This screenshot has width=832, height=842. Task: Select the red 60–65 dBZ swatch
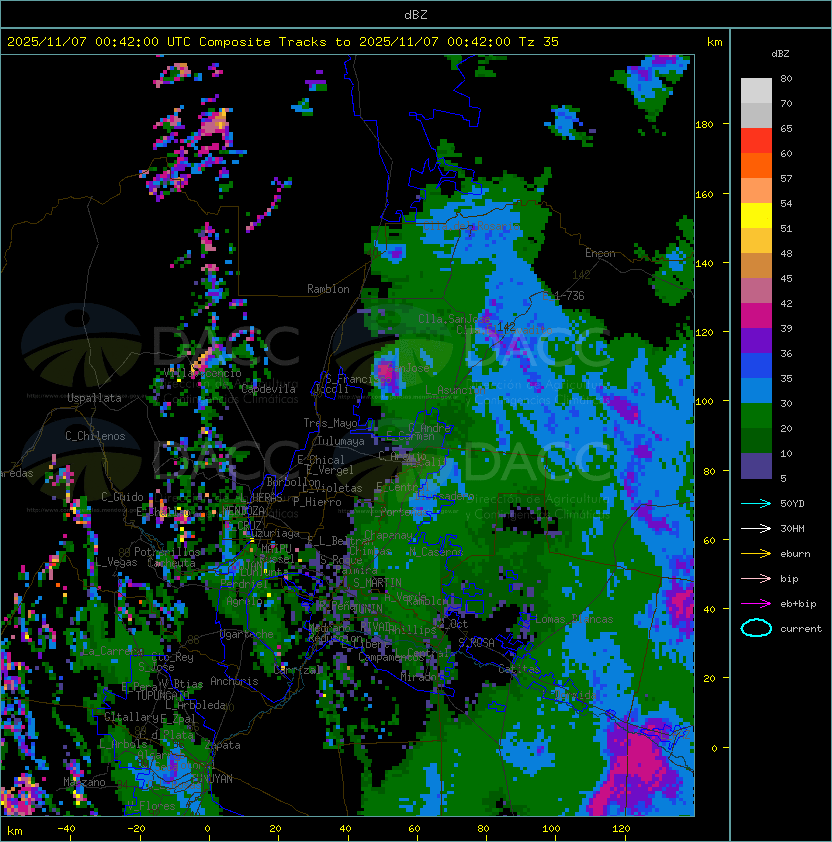coord(756,140)
